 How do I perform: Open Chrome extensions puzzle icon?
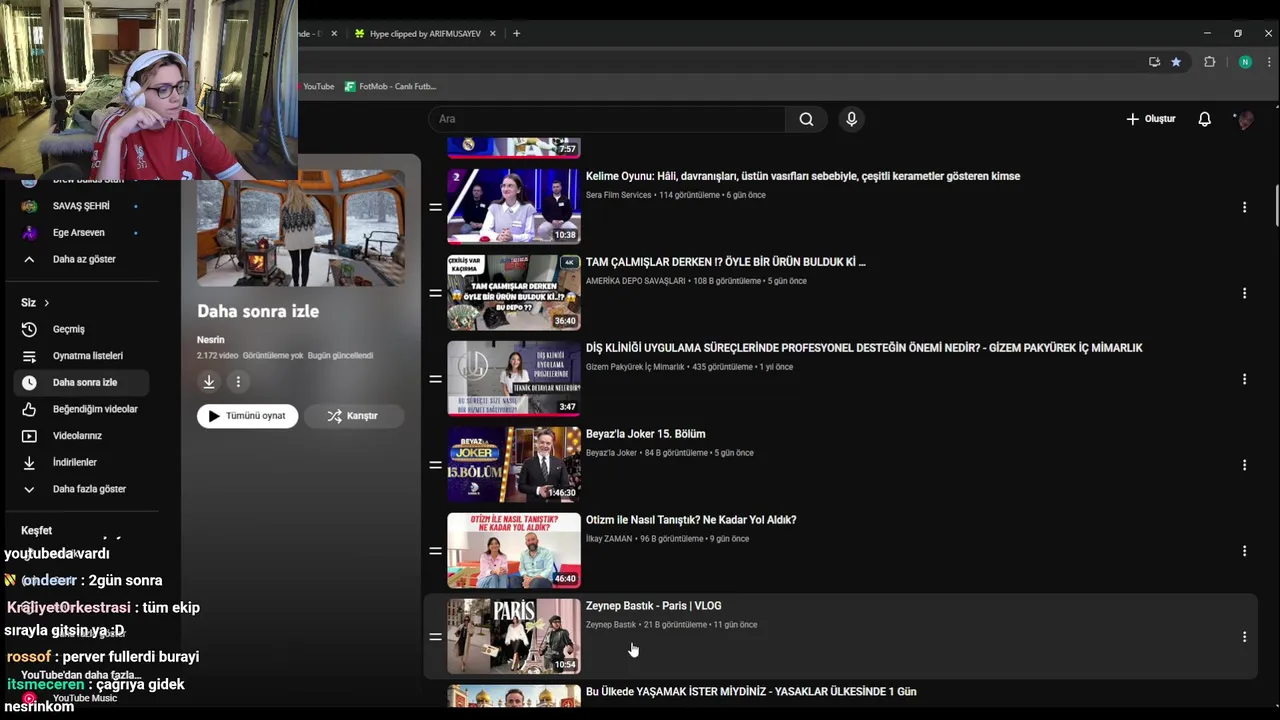[1209, 62]
